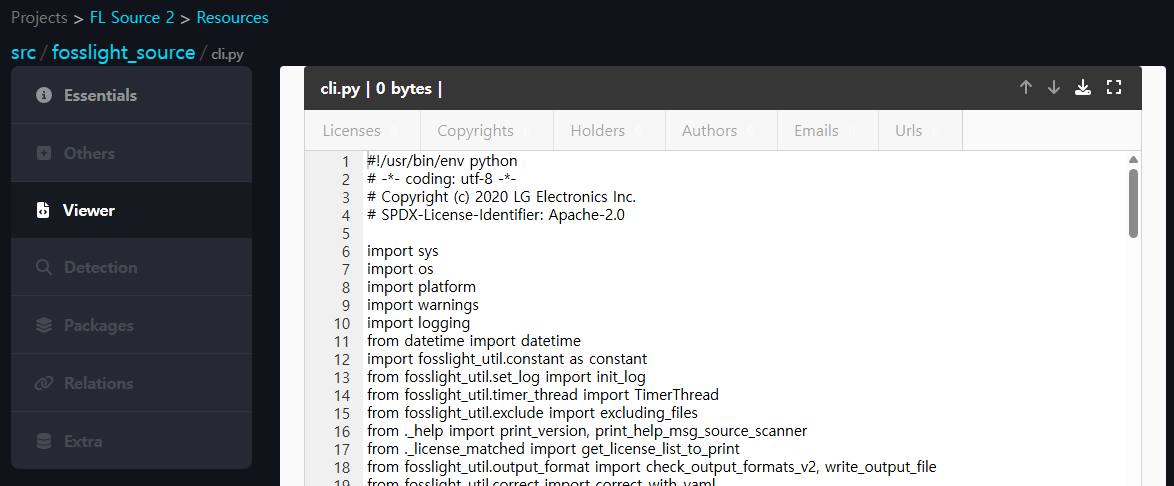The height and width of the screenshot is (486, 1174).
Task: Open the Extra section
Action: (131, 441)
